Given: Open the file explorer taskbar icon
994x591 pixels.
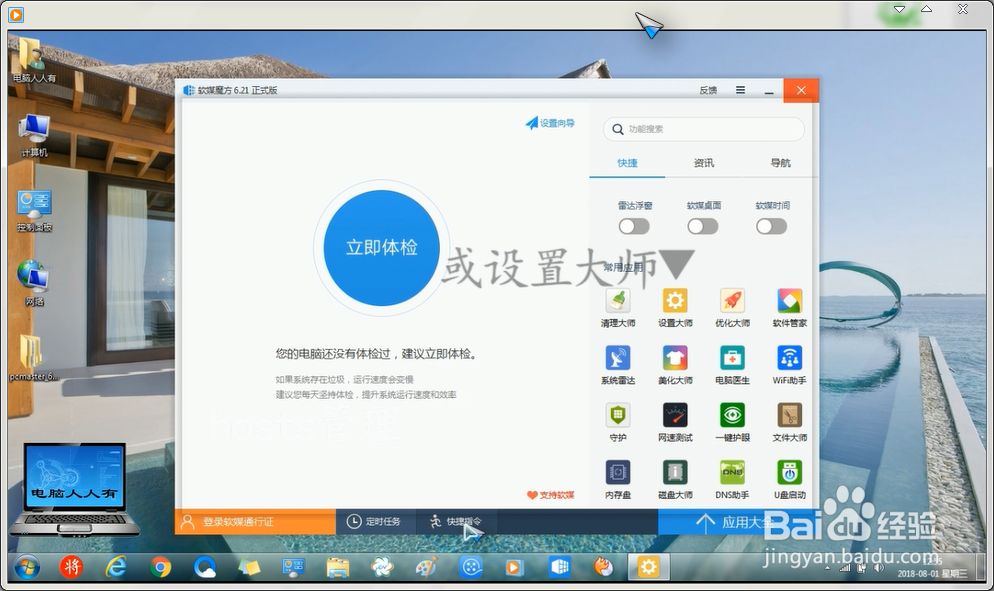Looking at the screenshot, I should [x=338, y=567].
